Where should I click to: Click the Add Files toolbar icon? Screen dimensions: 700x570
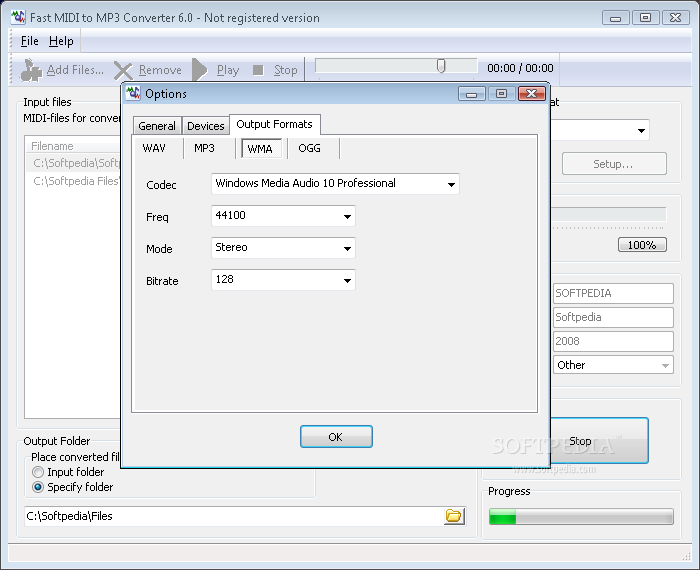click(x=31, y=70)
